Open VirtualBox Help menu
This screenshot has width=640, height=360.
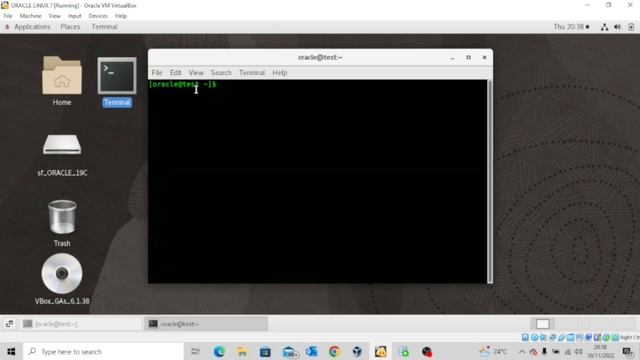121,16
